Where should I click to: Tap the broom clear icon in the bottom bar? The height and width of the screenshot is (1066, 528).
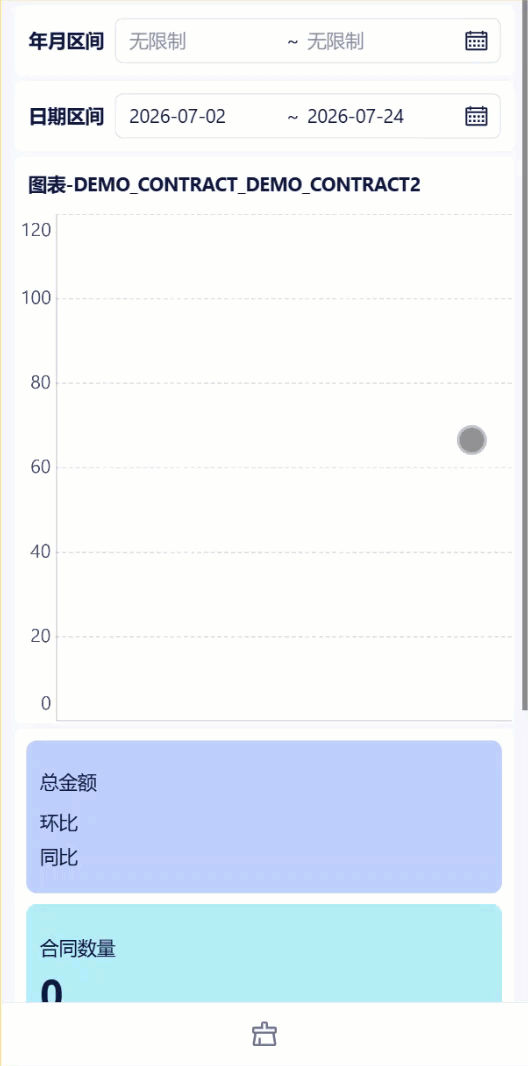tap(264, 1035)
